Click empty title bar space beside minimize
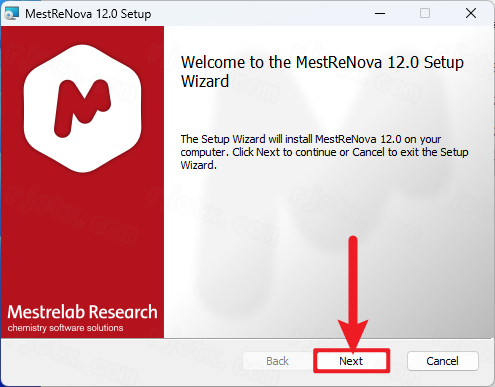Image resolution: width=495 pixels, height=387 pixels. click(260, 13)
